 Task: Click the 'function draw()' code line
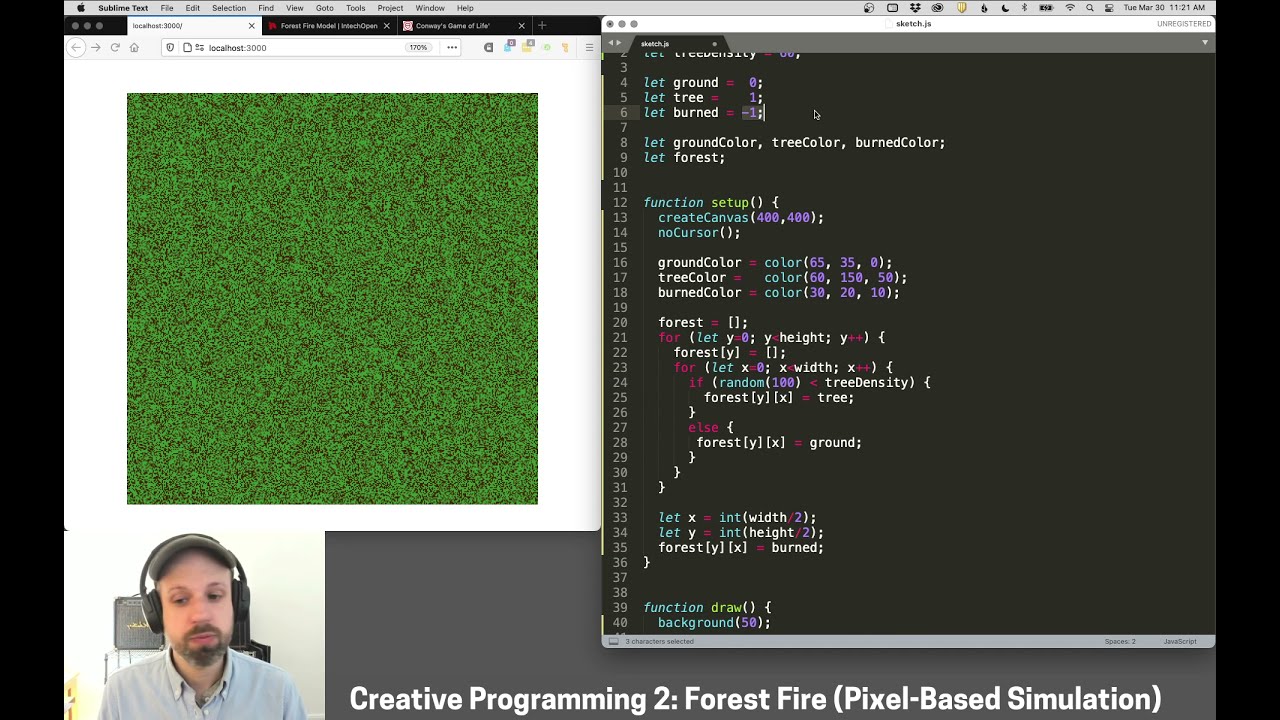[x=707, y=608]
